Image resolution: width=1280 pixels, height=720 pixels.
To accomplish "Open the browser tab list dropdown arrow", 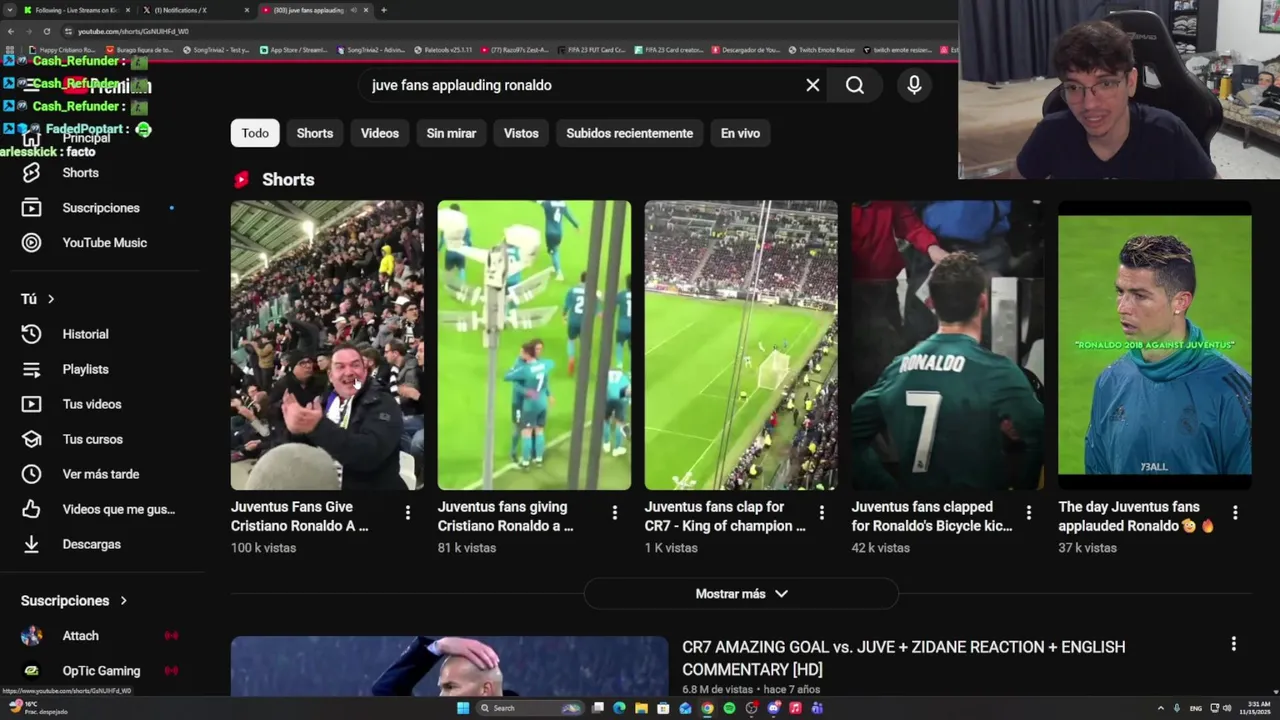I will click(x=10, y=10).
